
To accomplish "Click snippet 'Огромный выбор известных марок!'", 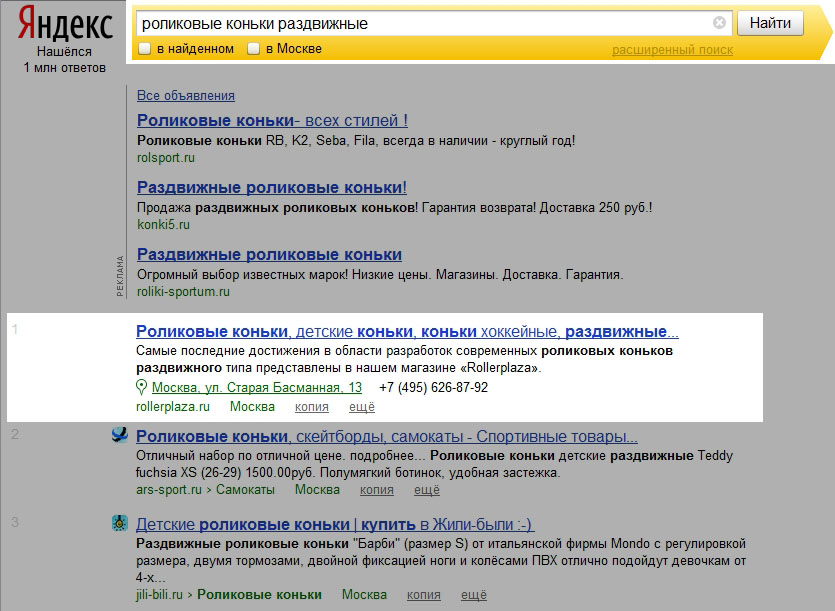I will point(380,275).
